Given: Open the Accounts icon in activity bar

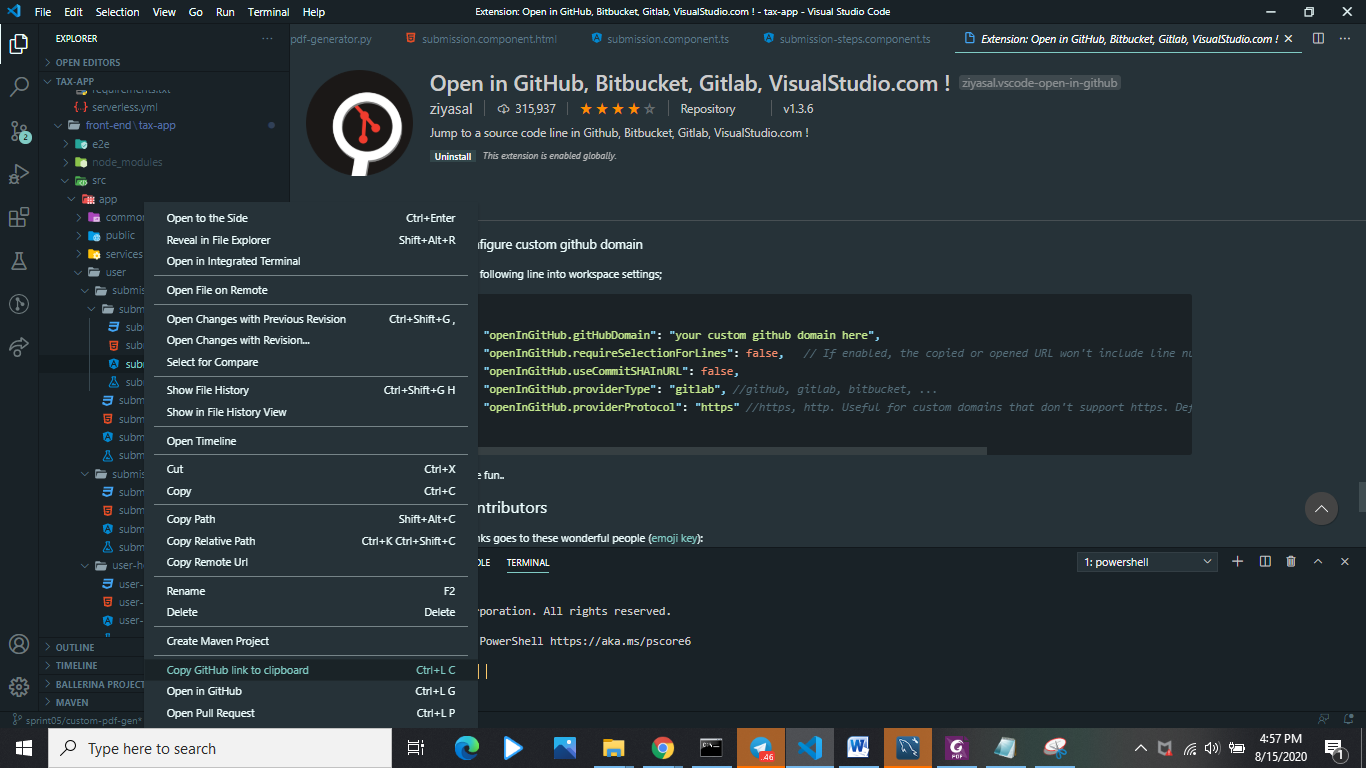Looking at the screenshot, I should tap(19, 644).
